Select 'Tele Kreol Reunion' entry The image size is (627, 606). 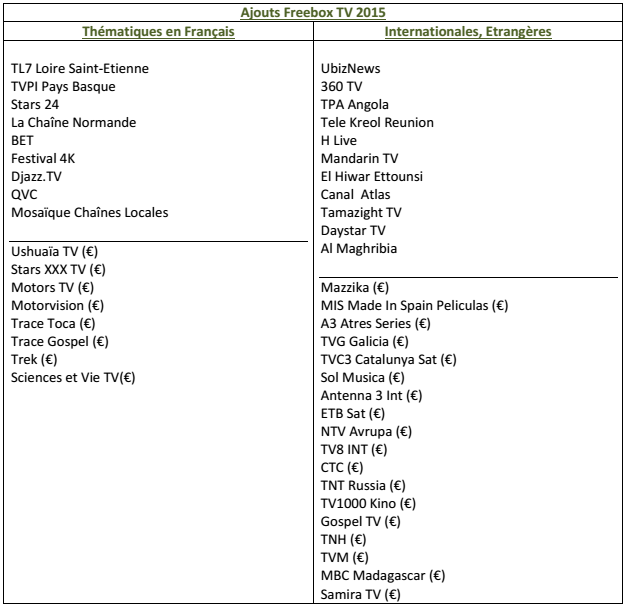377,122
